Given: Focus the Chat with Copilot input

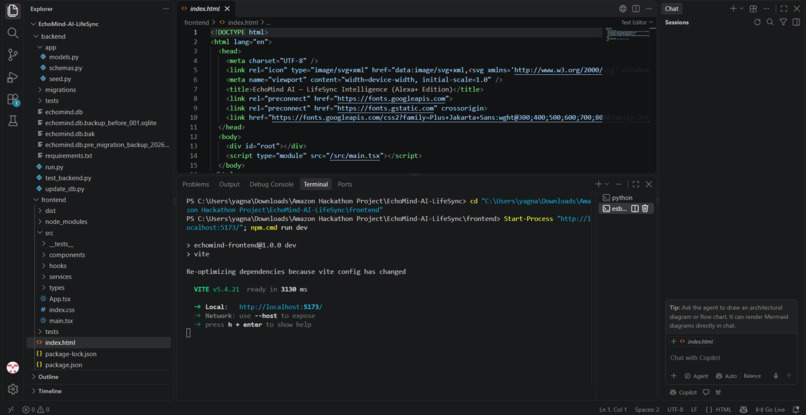Looking at the screenshot, I should pyautogui.click(x=731, y=357).
